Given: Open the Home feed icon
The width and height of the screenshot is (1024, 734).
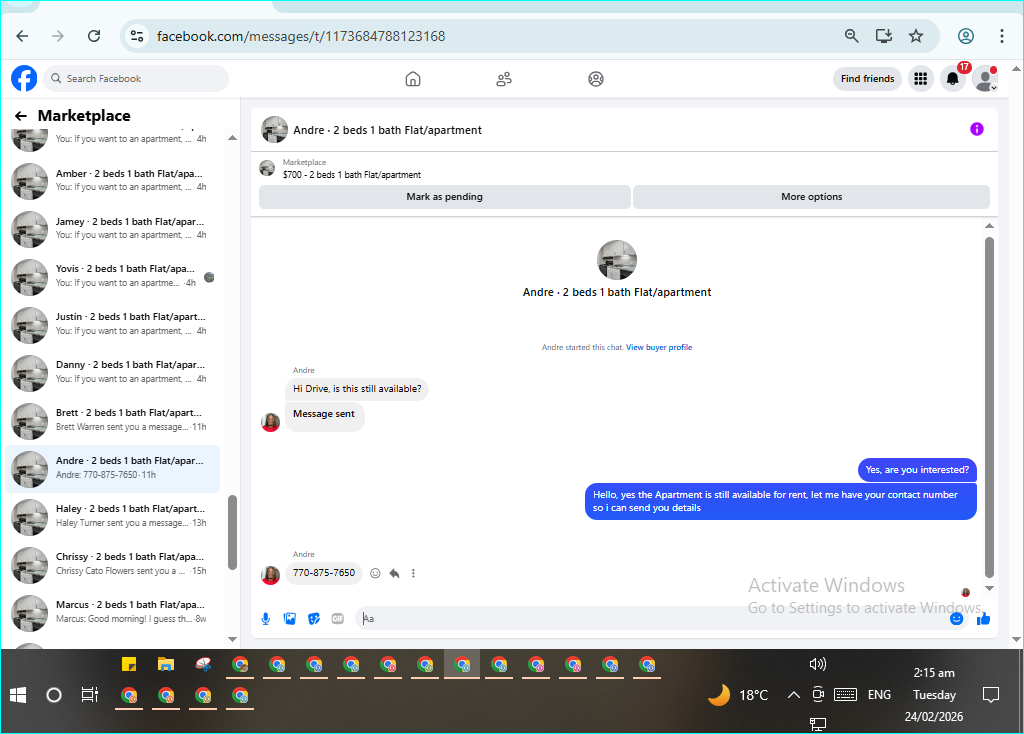Looking at the screenshot, I should [x=413, y=79].
